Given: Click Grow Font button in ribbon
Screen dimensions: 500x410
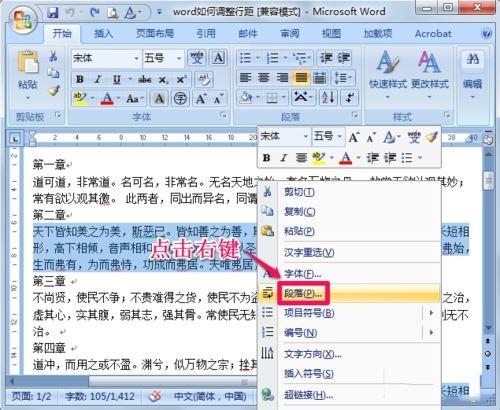Looking at the screenshot, I should pyautogui.click(x=201, y=99).
